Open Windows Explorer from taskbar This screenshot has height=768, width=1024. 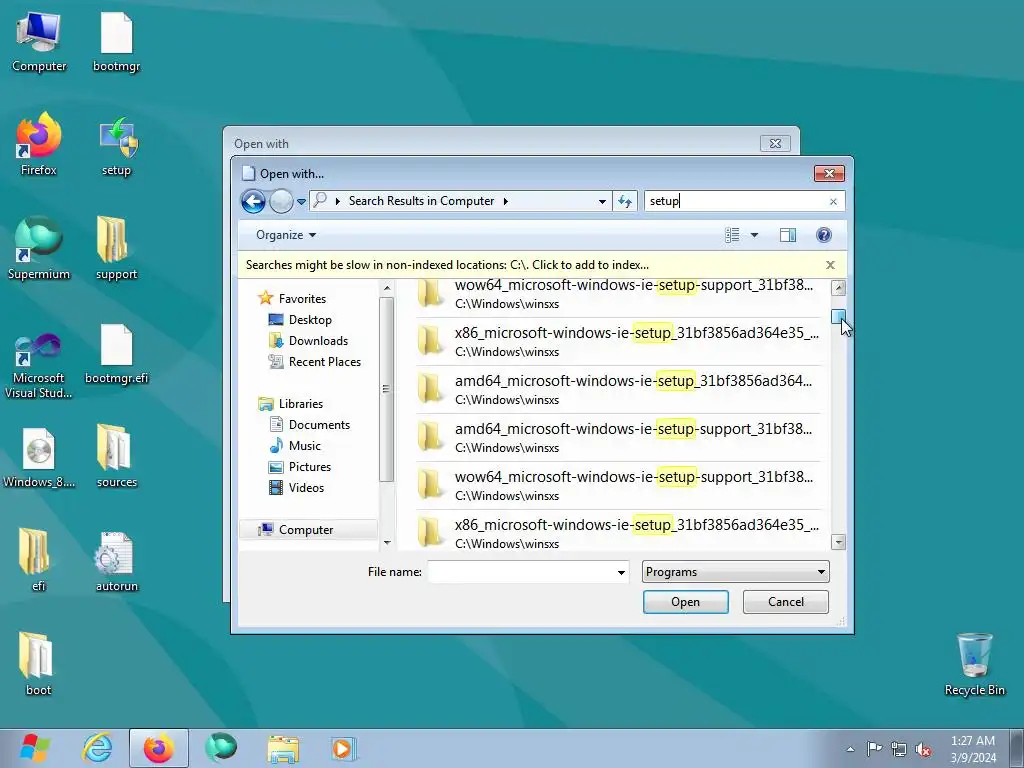click(x=283, y=748)
